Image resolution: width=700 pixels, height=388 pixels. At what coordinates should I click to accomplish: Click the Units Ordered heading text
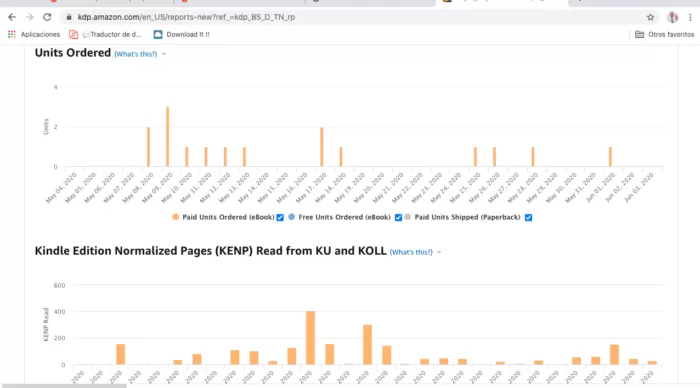(73, 53)
